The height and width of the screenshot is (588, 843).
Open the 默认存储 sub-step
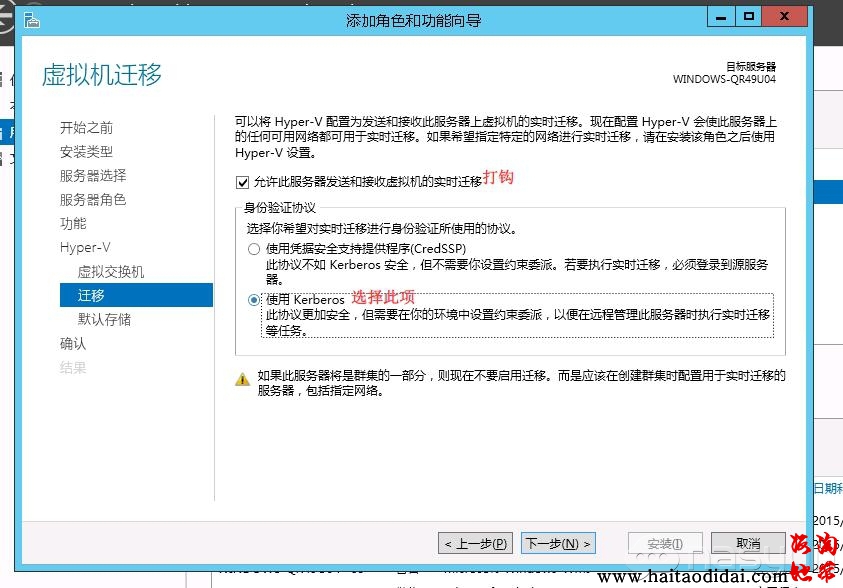click(x=104, y=320)
